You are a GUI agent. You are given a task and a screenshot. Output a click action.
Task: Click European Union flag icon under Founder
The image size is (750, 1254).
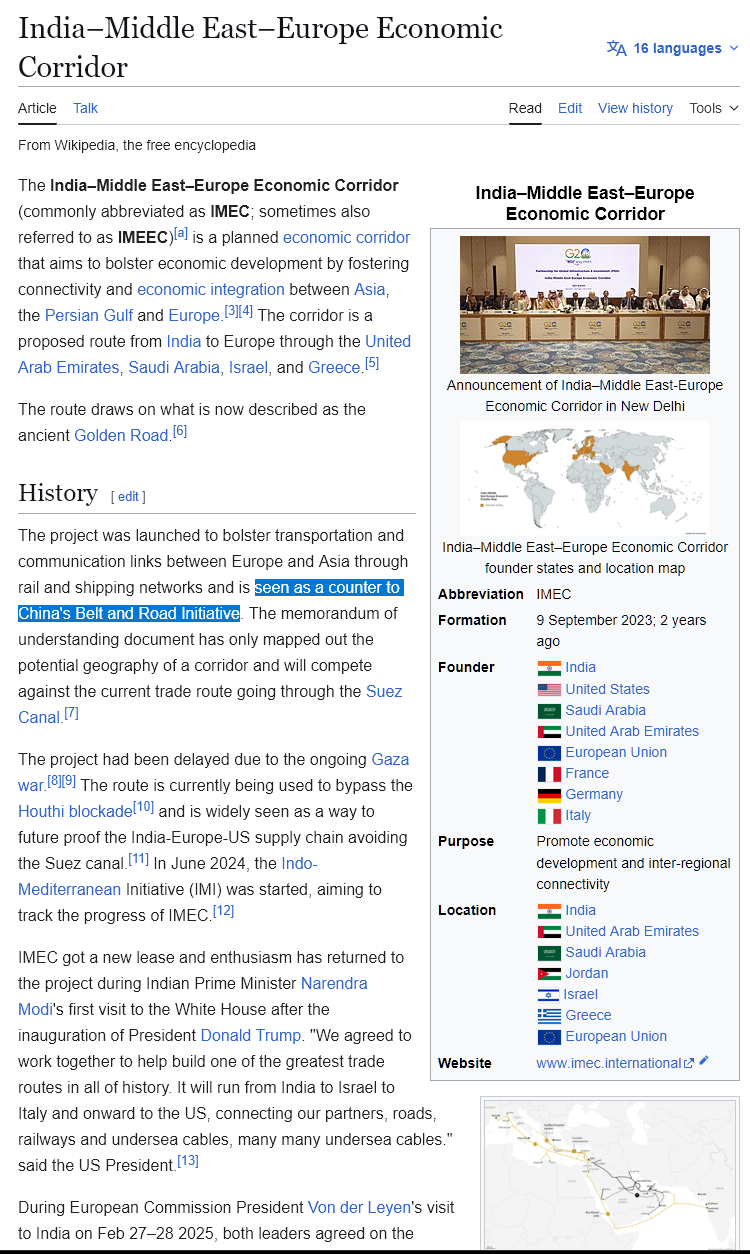point(549,752)
